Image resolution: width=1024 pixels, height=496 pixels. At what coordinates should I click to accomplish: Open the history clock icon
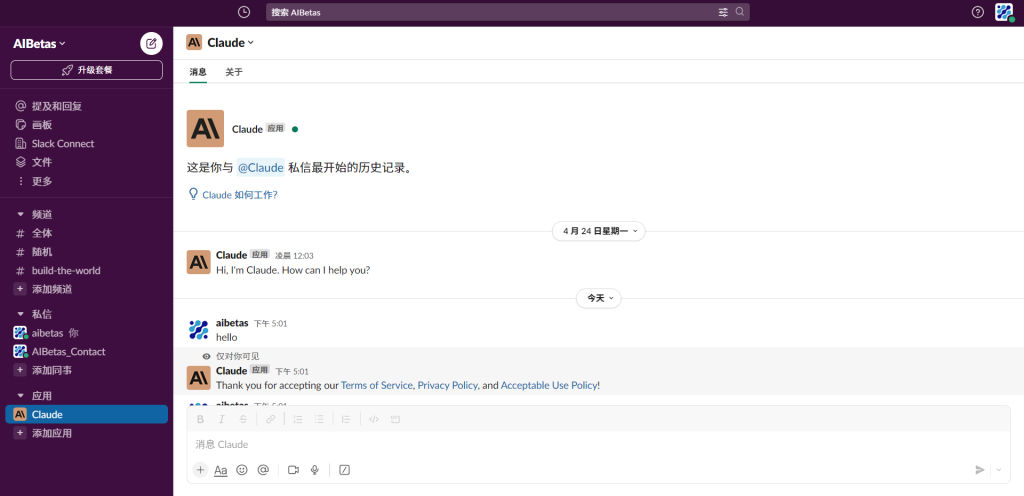(x=244, y=12)
